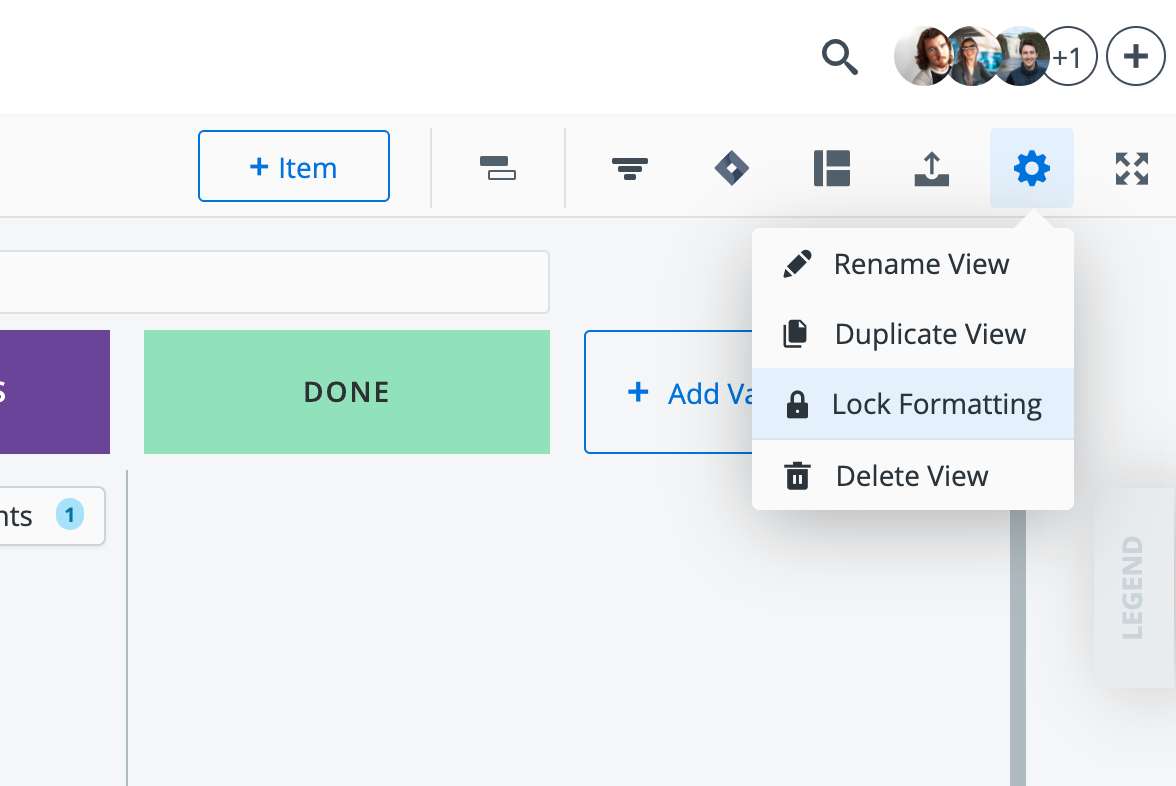Click the first user avatar photo
The image size is (1176, 786).
(923, 56)
